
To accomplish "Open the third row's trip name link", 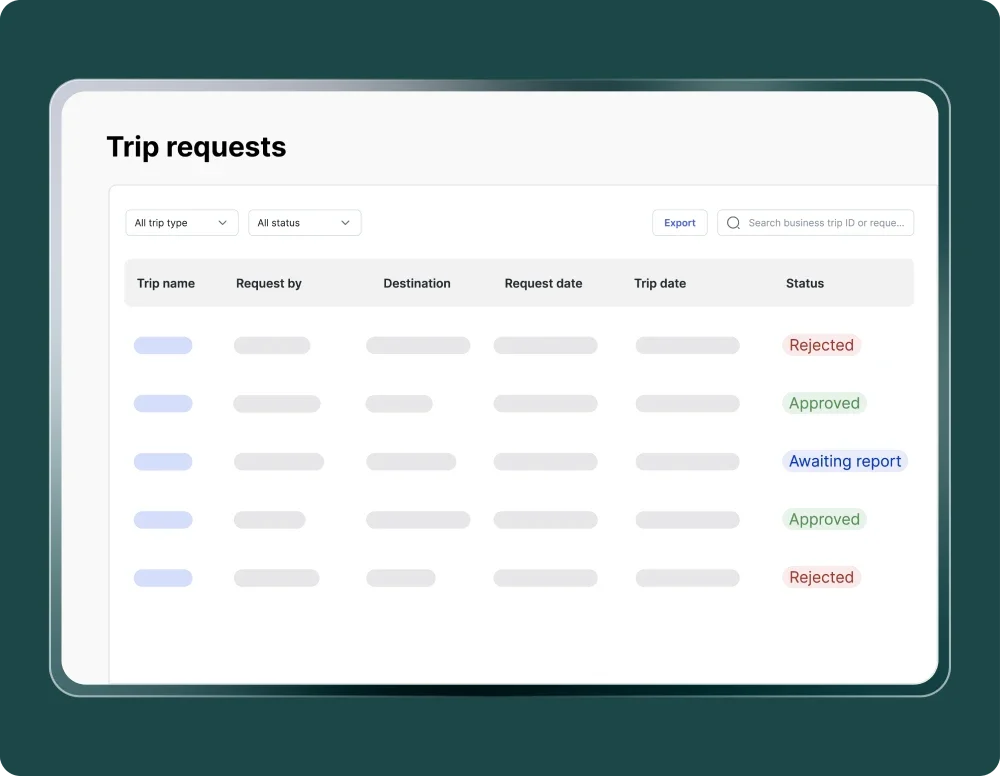I will tap(163, 461).
